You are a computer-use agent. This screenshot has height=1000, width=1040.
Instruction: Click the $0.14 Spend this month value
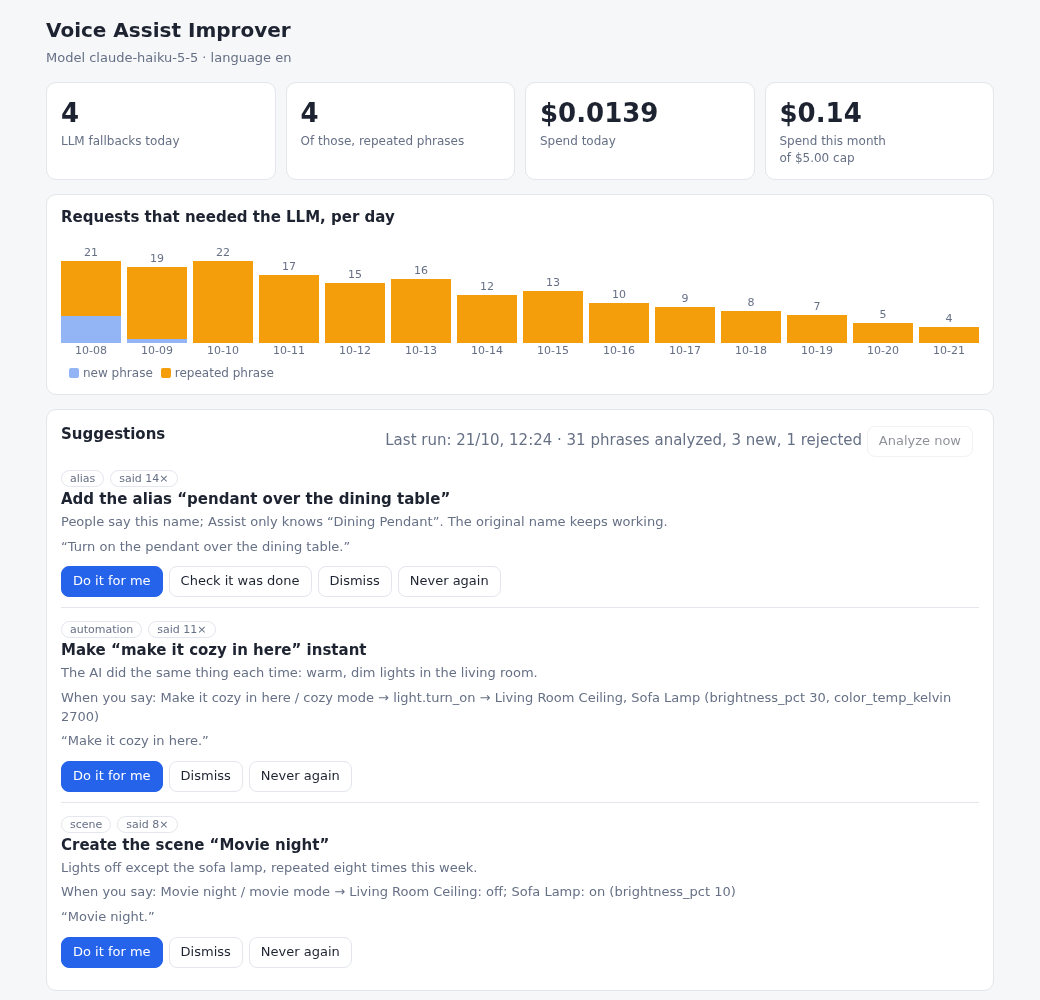click(820, 113)
